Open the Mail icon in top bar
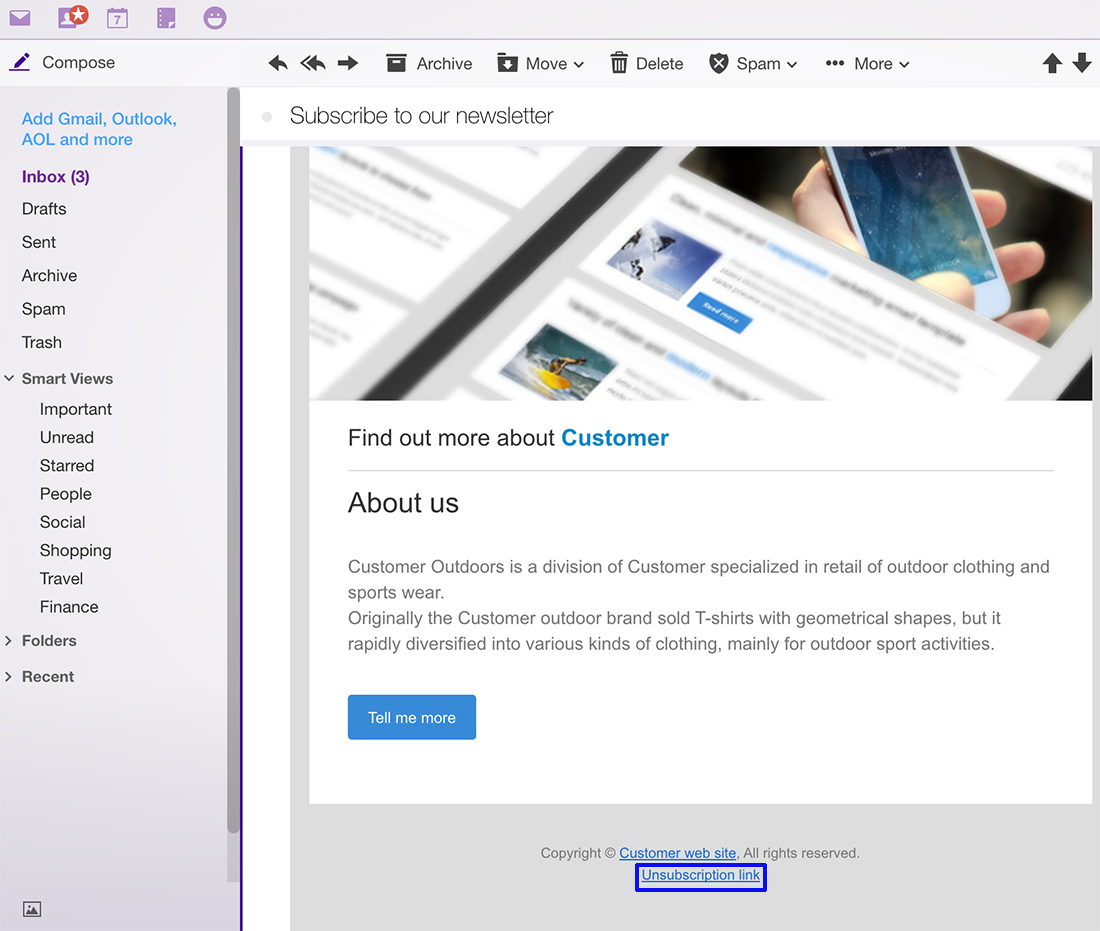The width and height of the screenshot is (1100, 931). point(20,18)
